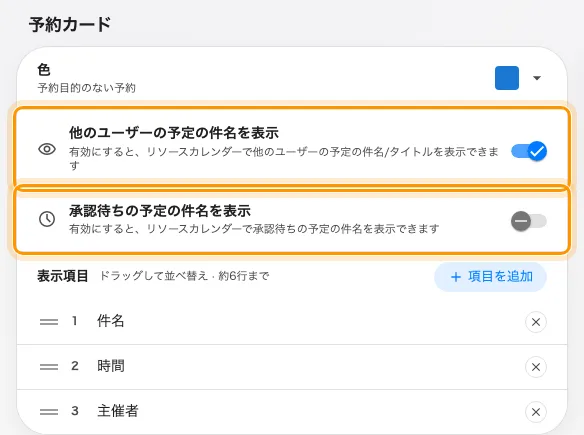The width and height of the screenshot is (584, 435).
Task: Disable 他のユーザーの予定の件名を表示 toggle
Action: pos(529,151)
